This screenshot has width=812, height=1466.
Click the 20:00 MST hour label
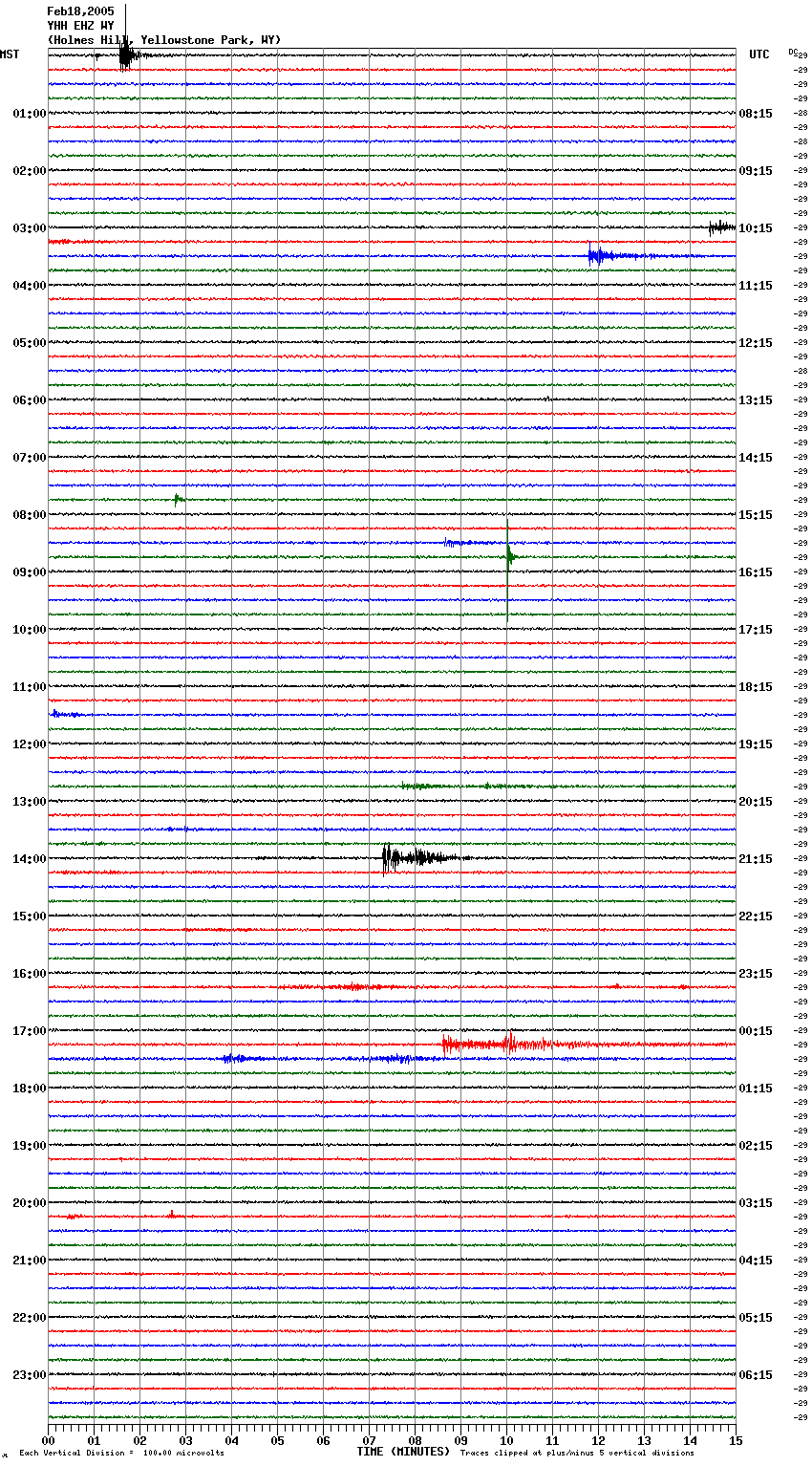click(x=29, y=1203)
